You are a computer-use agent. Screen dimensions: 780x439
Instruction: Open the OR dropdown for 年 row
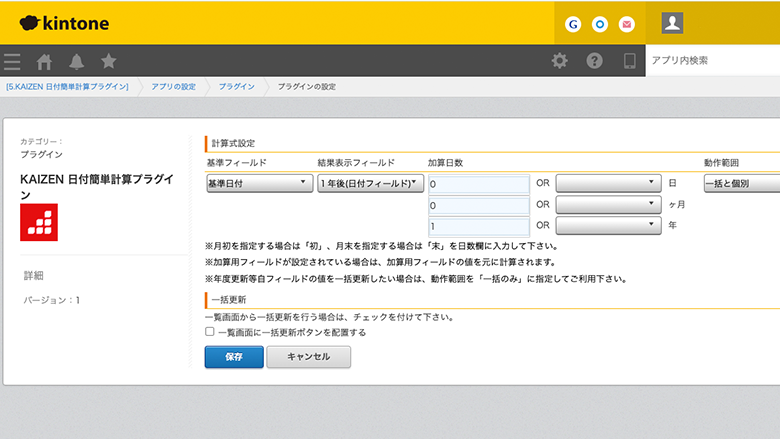click(x=608, y=225)
